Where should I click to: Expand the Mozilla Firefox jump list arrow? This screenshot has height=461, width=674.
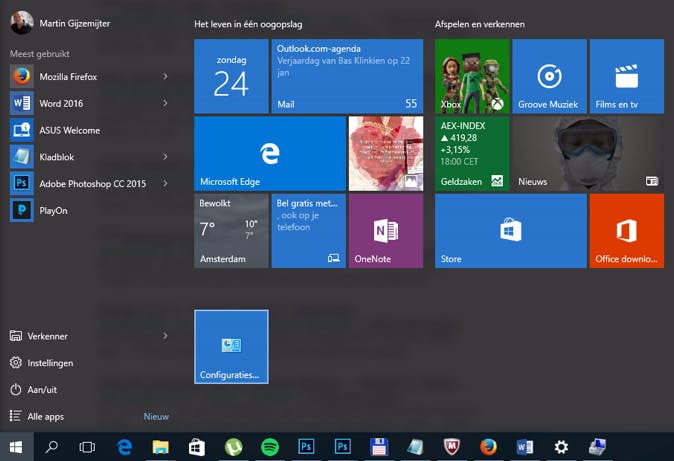[165, 76]
